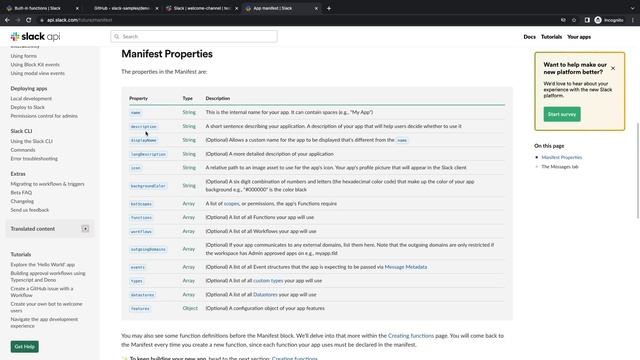Open Migrating to workflows & triggers
Screen dimensions: 640x360
(47, 184)
